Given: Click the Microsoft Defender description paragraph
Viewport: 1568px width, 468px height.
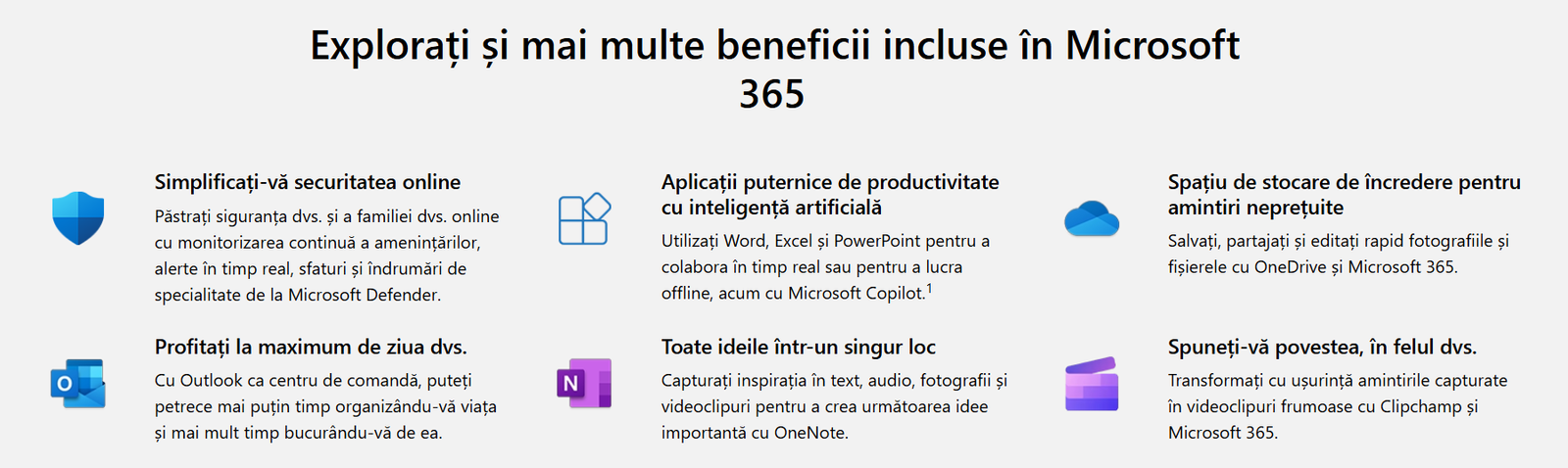Looking at the screenshot, I should [x=327, y=256].
